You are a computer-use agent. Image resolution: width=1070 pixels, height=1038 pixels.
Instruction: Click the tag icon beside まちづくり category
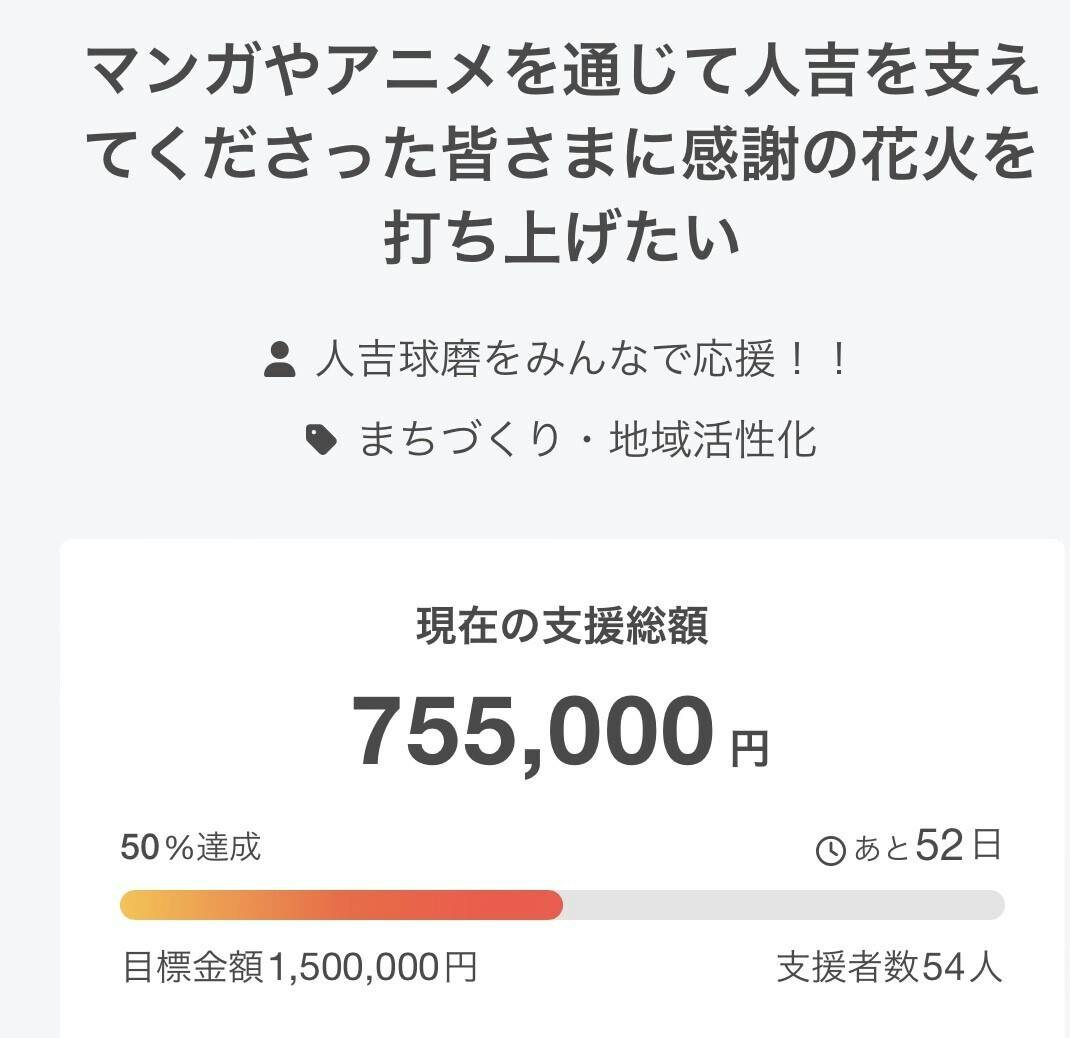(321, 439)
